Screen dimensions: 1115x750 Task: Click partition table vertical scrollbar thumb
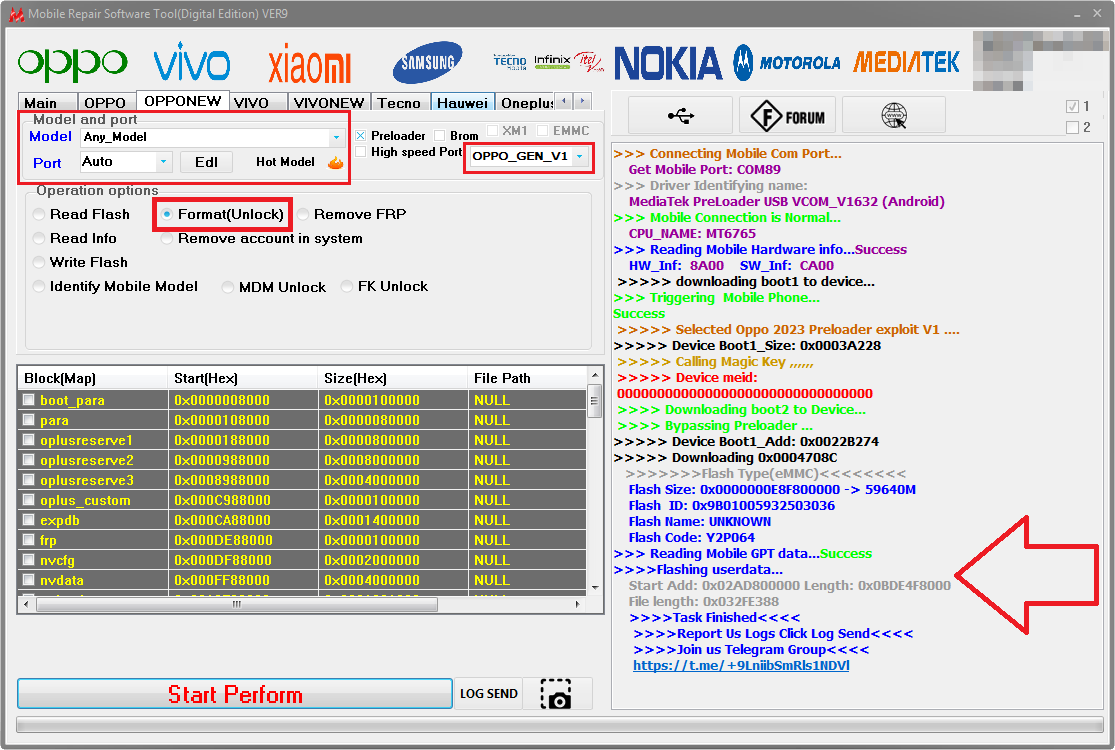pyautogui.click(x=595, y=400)
